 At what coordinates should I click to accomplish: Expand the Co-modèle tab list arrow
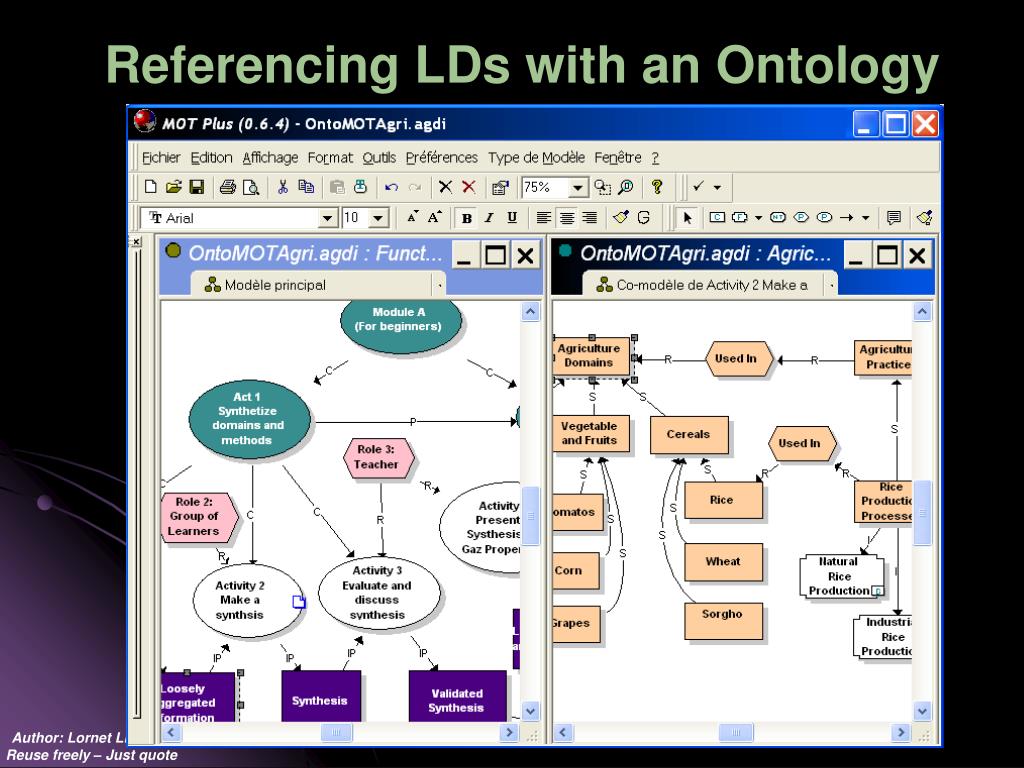tap(831, 285)
